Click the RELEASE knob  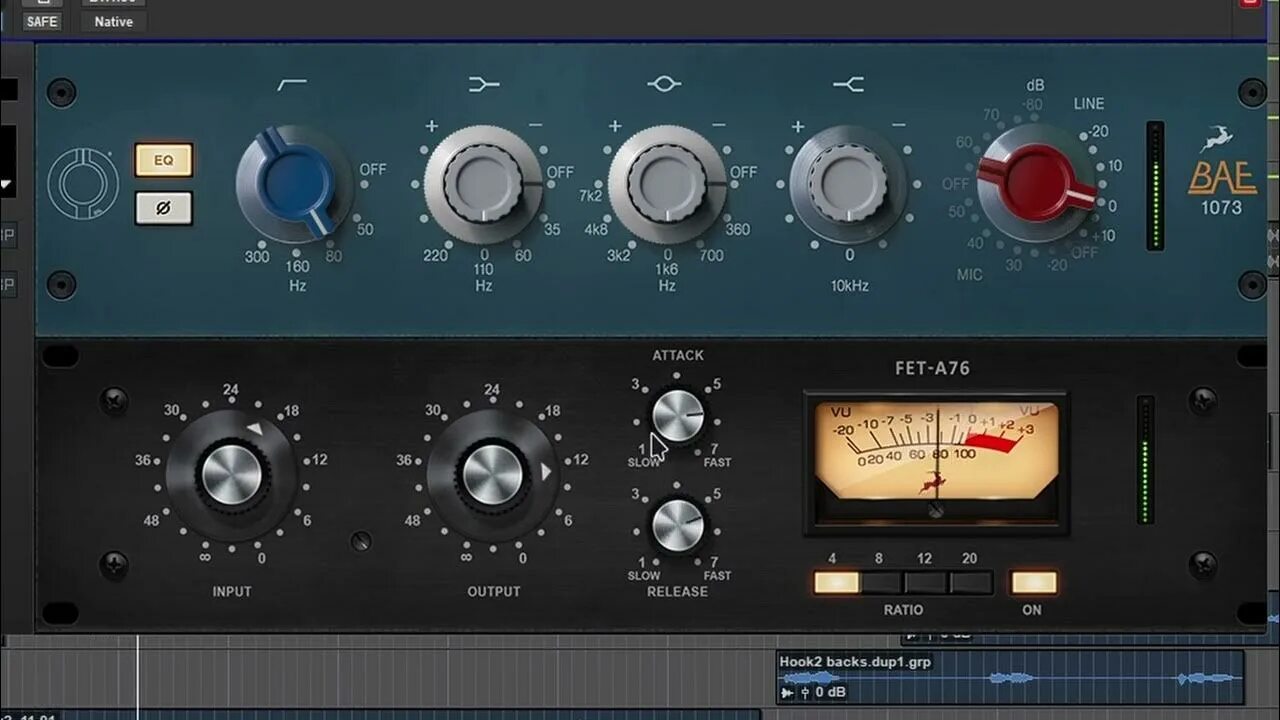[678, 525]
